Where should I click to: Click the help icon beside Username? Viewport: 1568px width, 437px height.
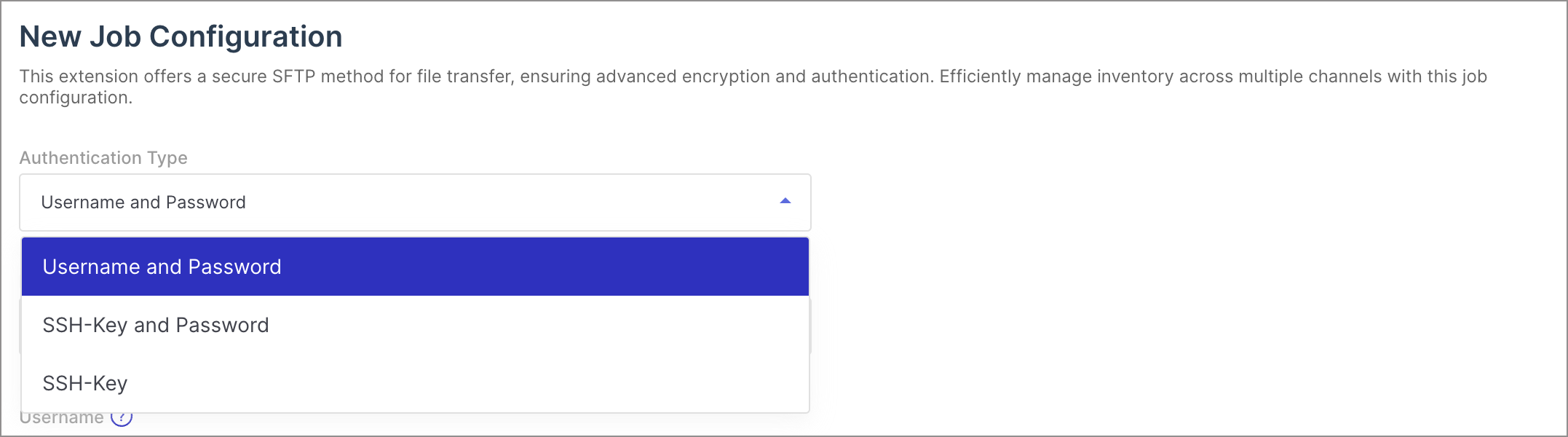pos(122,418)
